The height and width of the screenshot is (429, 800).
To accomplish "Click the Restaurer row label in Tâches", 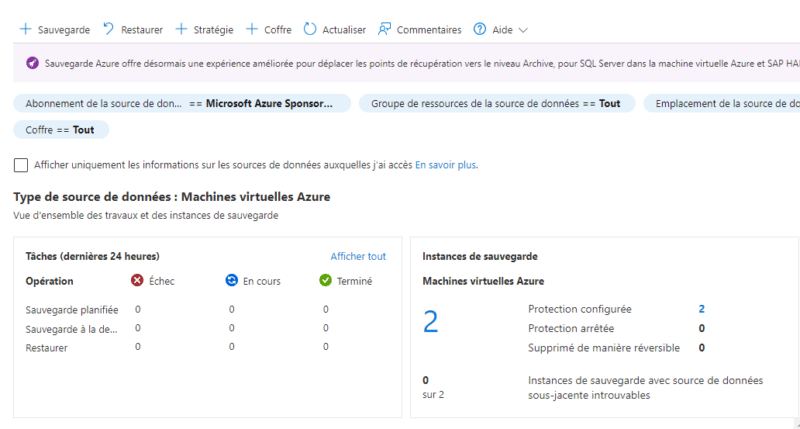I will pos(46,348).
